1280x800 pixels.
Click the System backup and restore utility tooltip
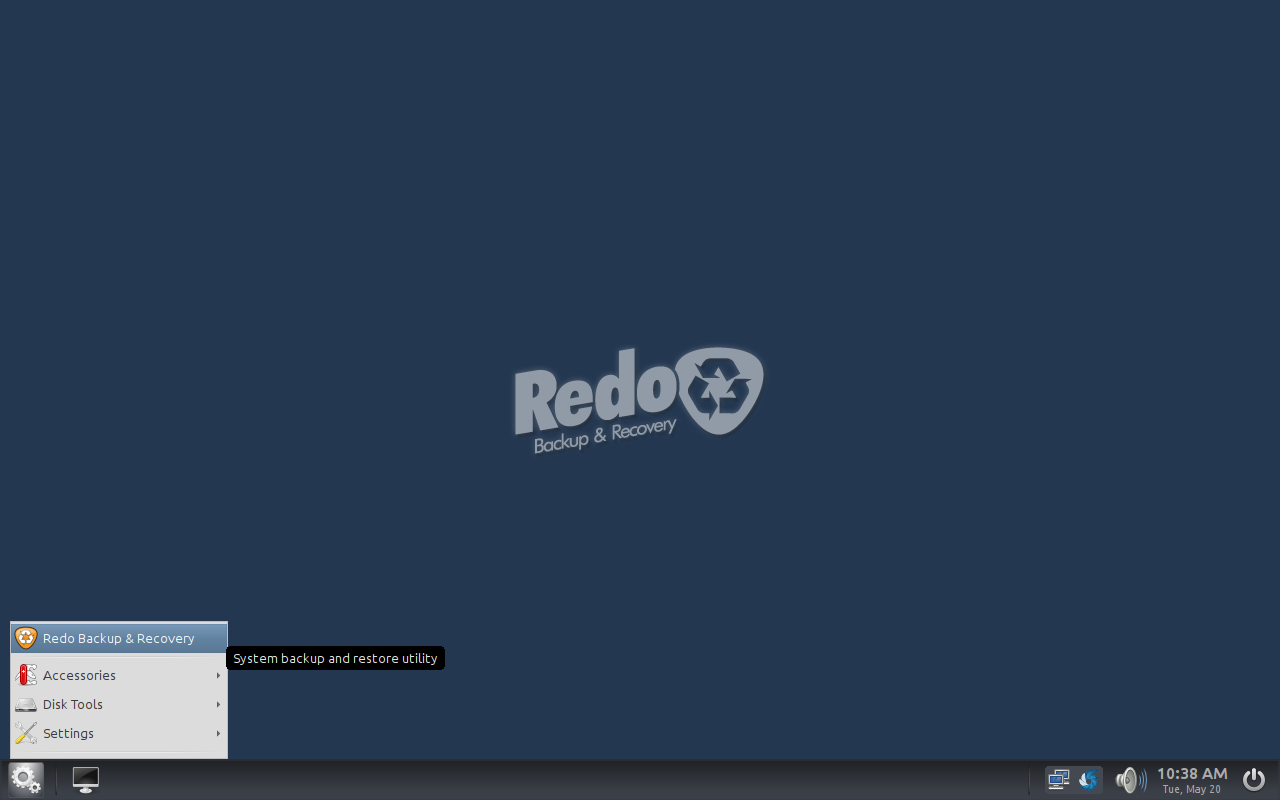pyautogui.click(x=335, y=658)
